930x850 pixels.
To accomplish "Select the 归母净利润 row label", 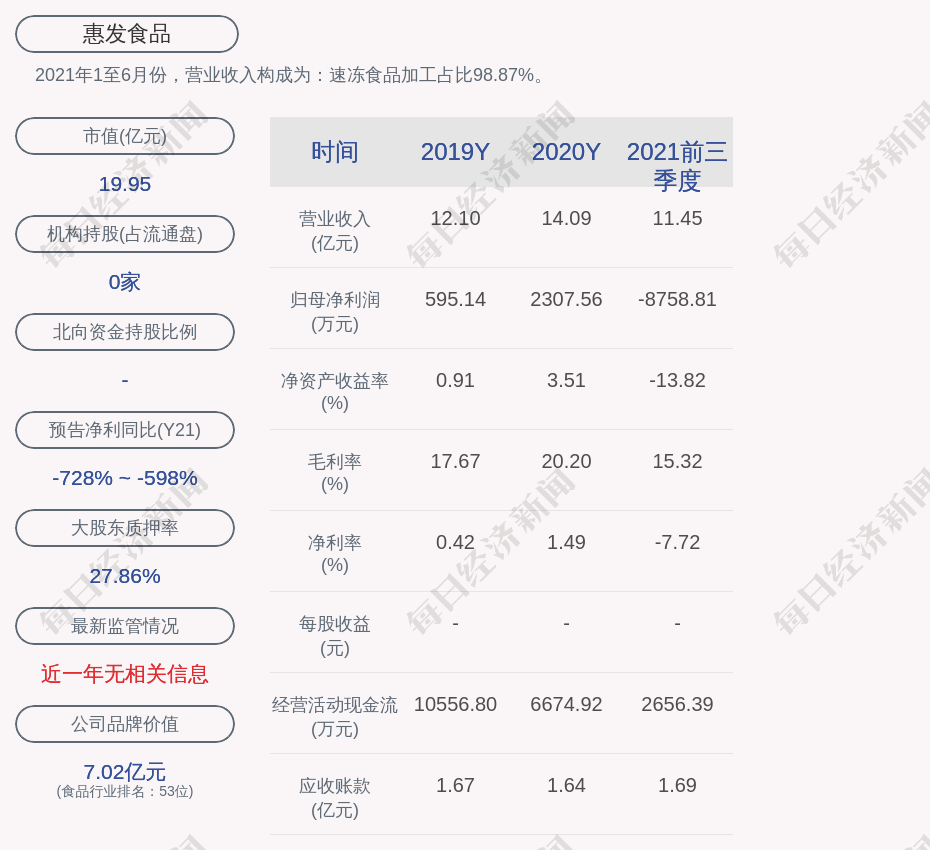I will (x=335, y=311).
